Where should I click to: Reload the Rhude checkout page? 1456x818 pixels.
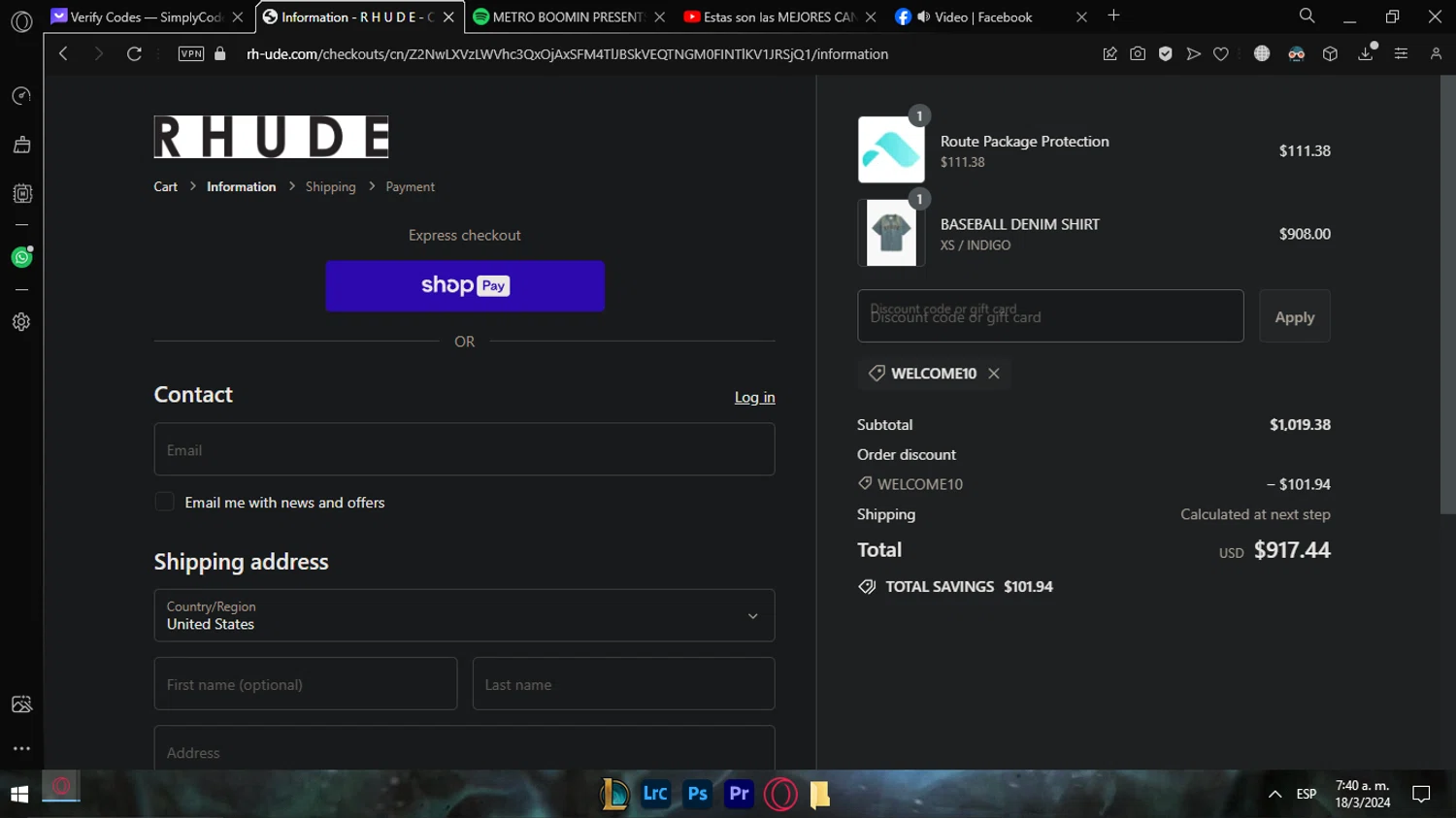pos(134,54)
